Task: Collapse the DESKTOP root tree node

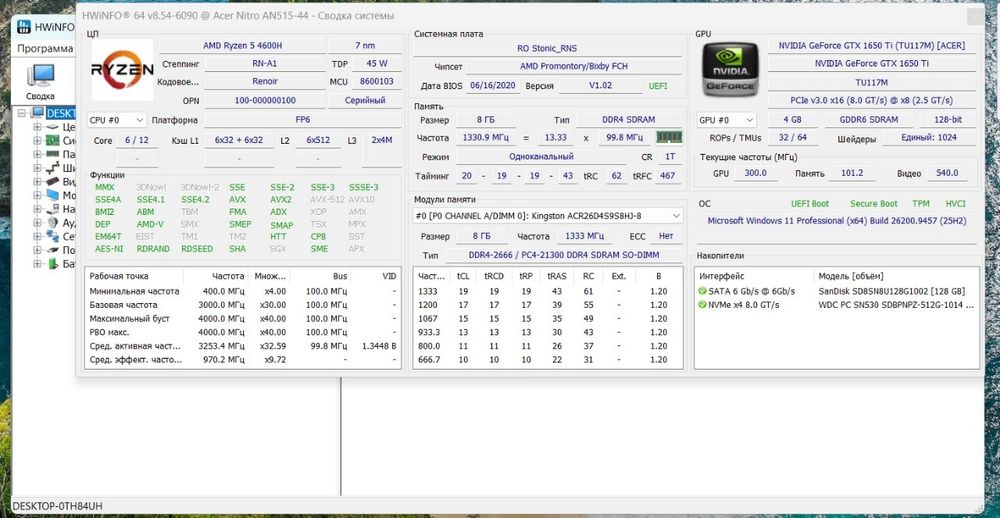Action: pos(23,113)
